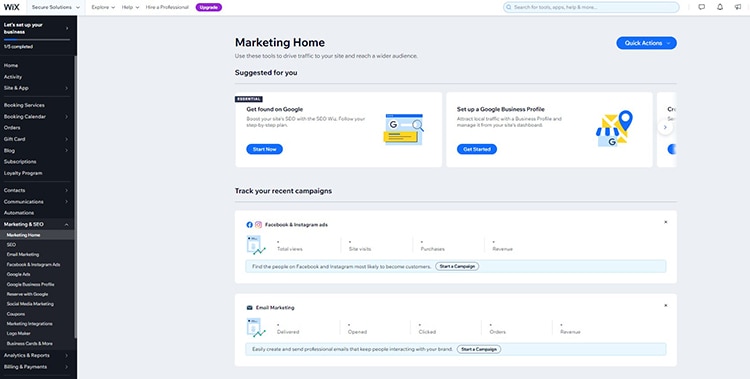750x379 pixels.
Task: Open the Help dropdown menu
Action: point(130,8)
